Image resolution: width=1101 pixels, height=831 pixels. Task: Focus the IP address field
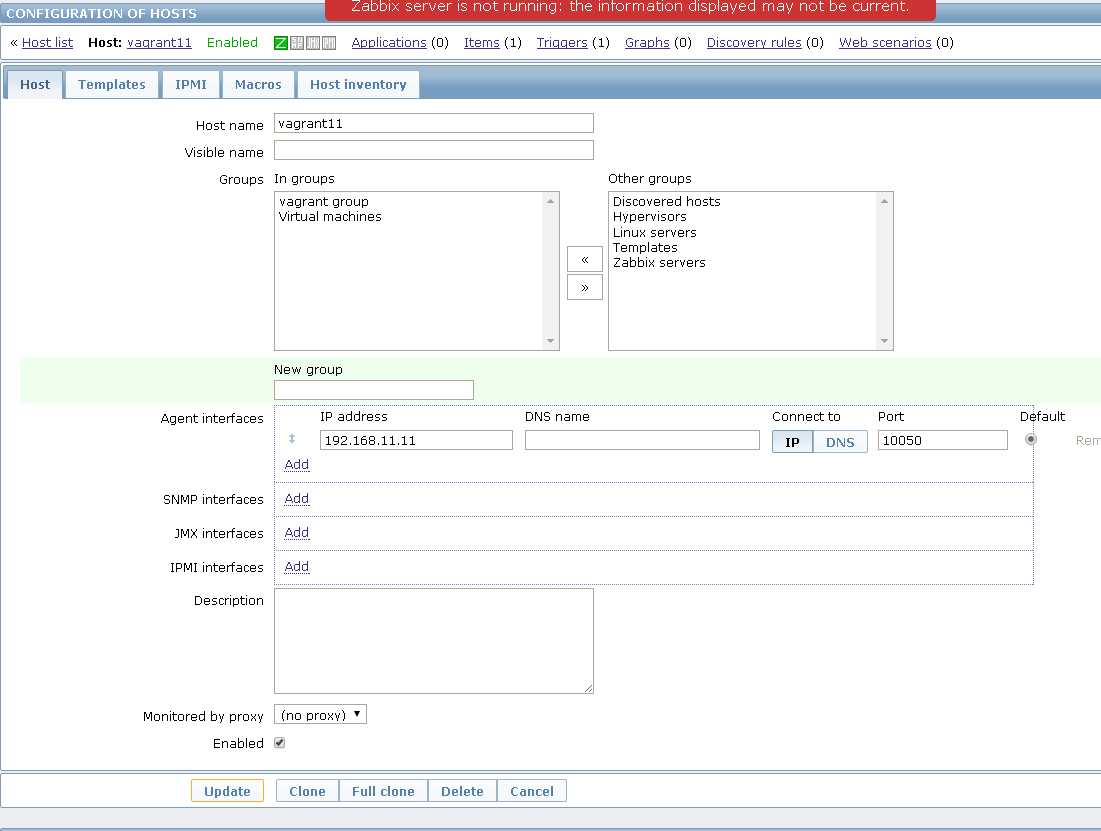pos(416,440)
